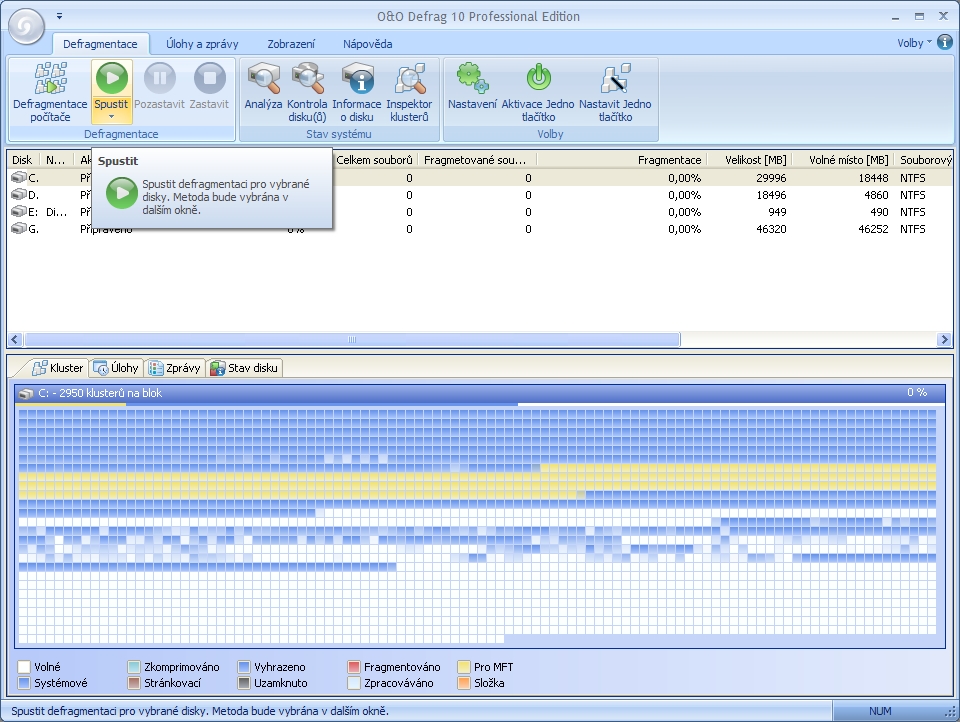Click the Vyhrazeno legend color swatch
The width and height of the screenshot is (960, 722).
click(x=244, y=667)
